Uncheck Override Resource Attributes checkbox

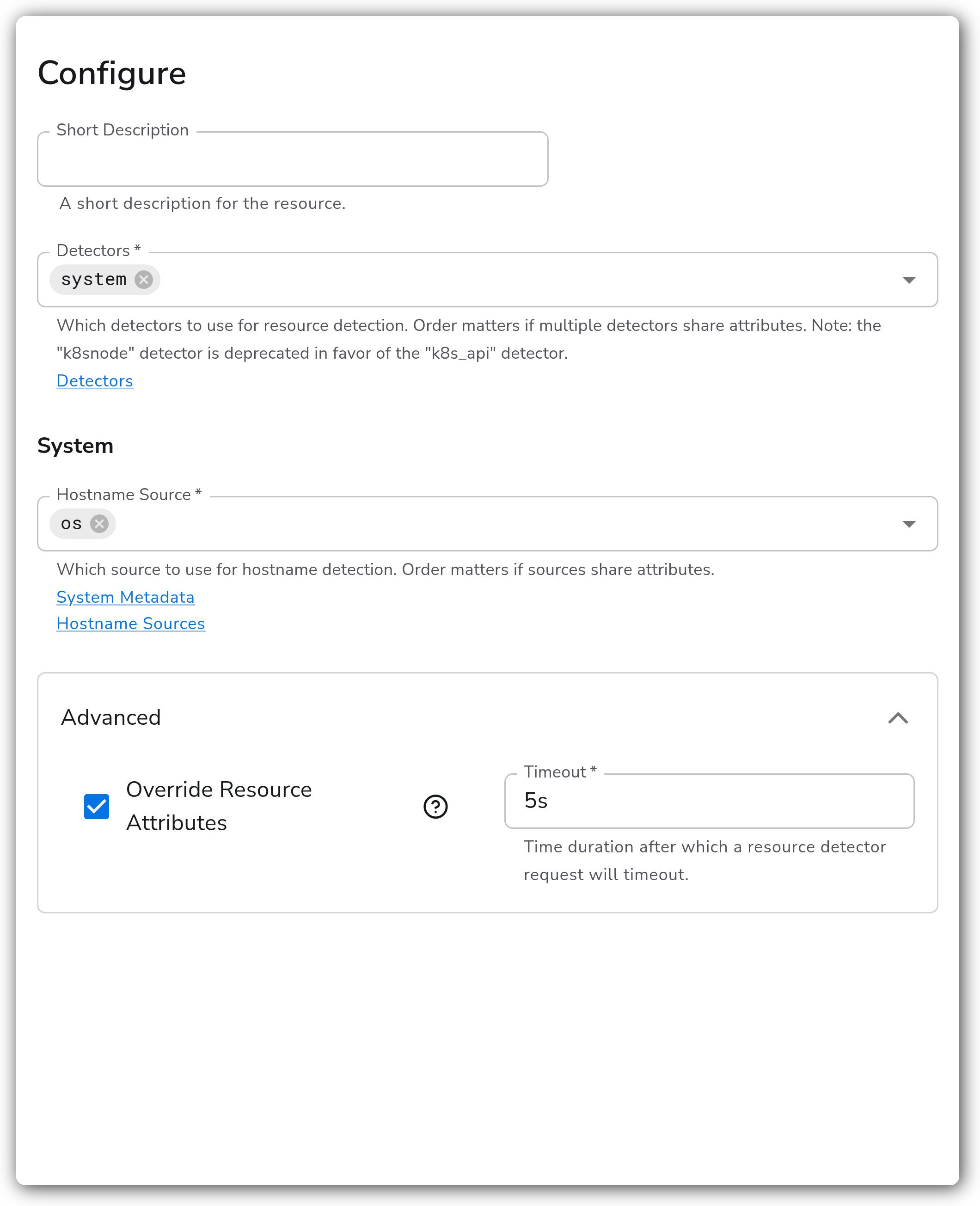(97, 807)
